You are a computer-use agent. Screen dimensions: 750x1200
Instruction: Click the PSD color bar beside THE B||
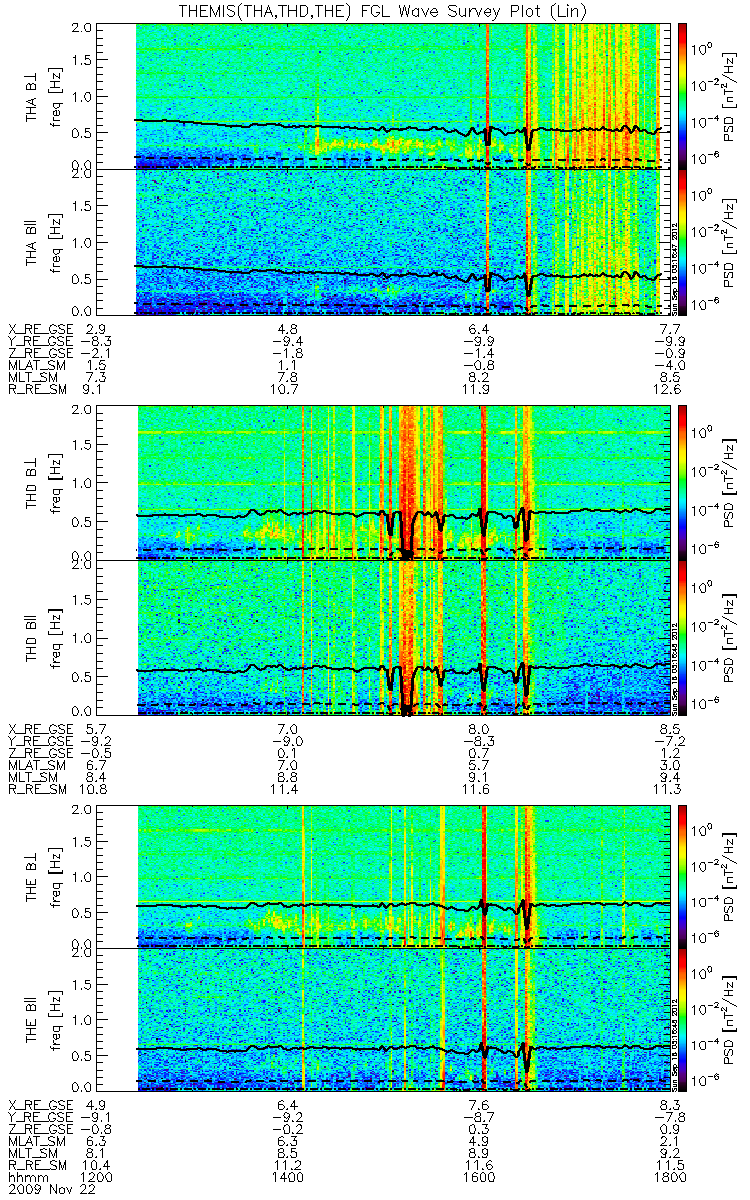click(683, 1020)
